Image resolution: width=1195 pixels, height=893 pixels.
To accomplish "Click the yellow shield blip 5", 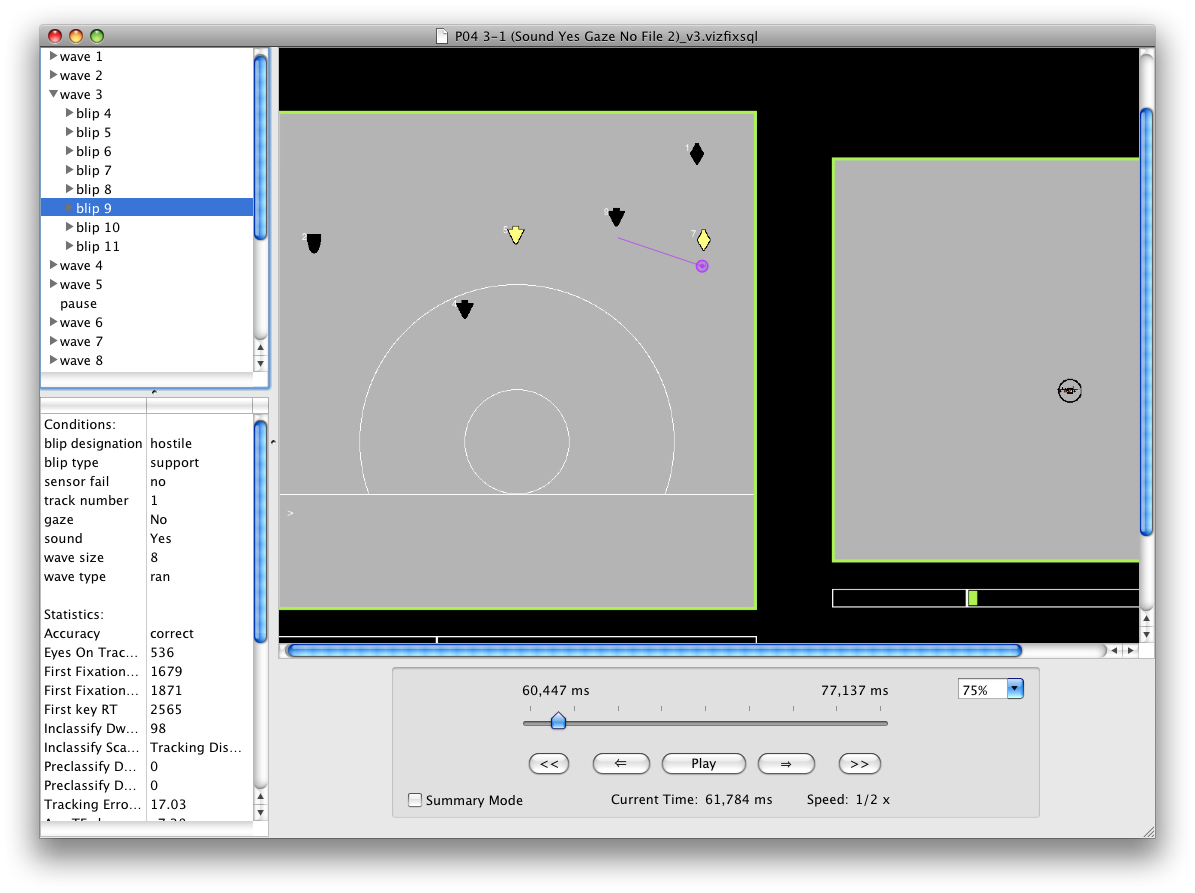I will 516,235.
